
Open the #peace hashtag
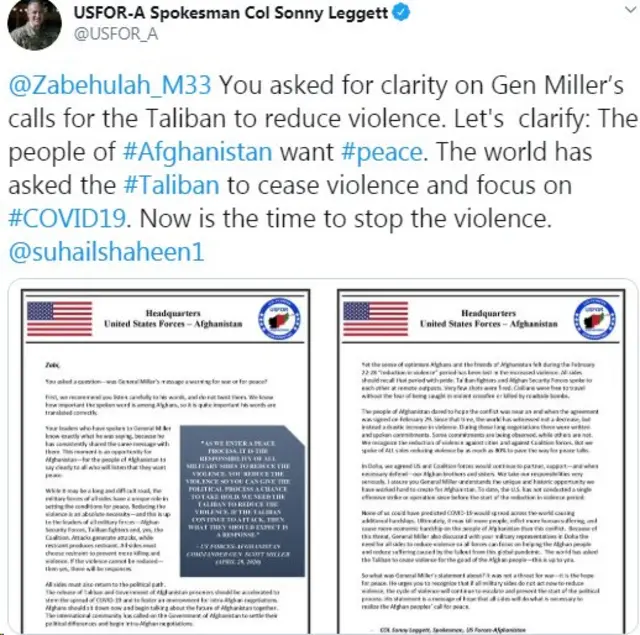pos(382,153)
